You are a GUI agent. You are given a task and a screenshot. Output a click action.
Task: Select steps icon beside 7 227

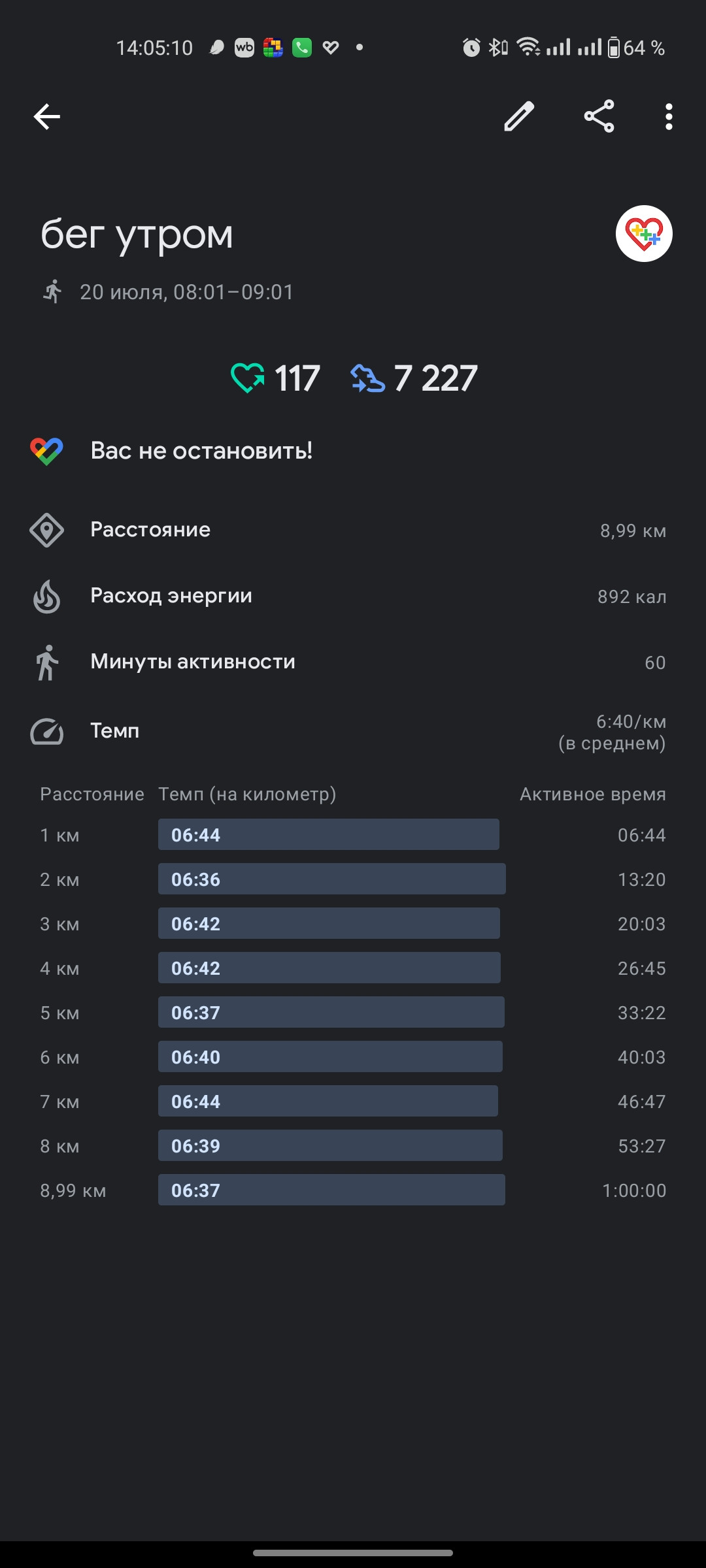pos(367,378)
